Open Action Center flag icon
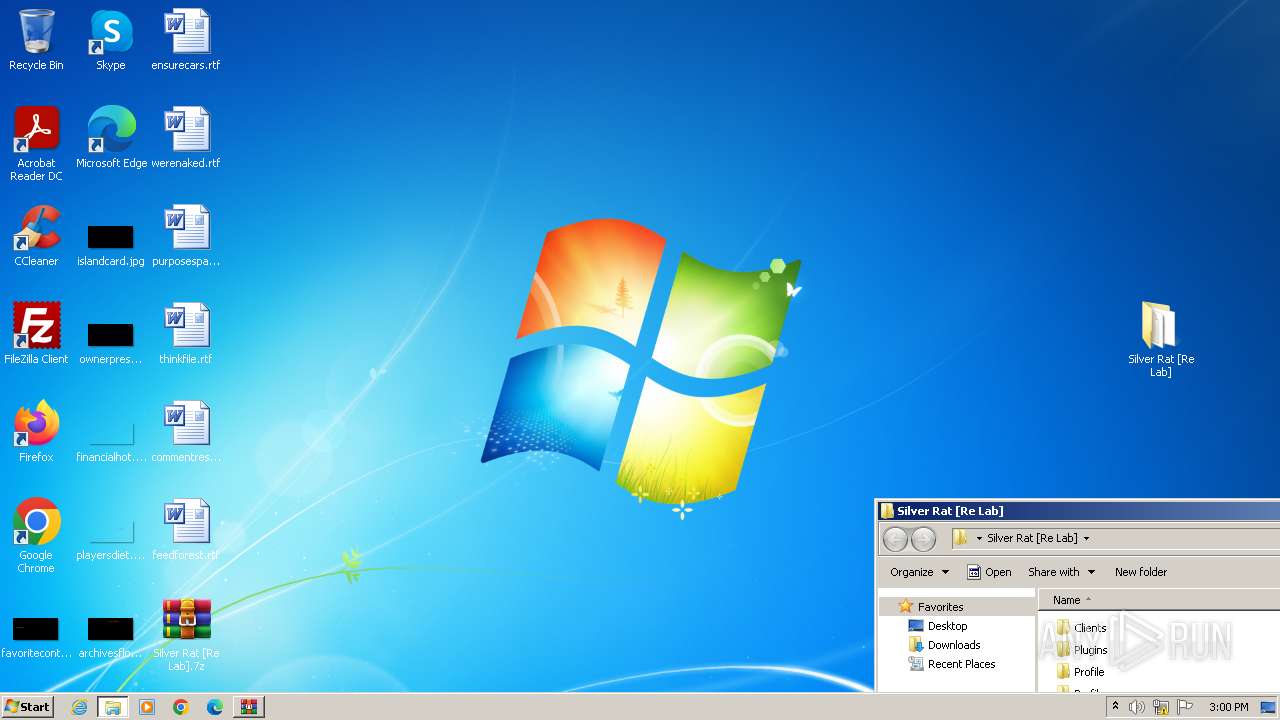The image size is (1280, 720). (x=1185, y=707)
